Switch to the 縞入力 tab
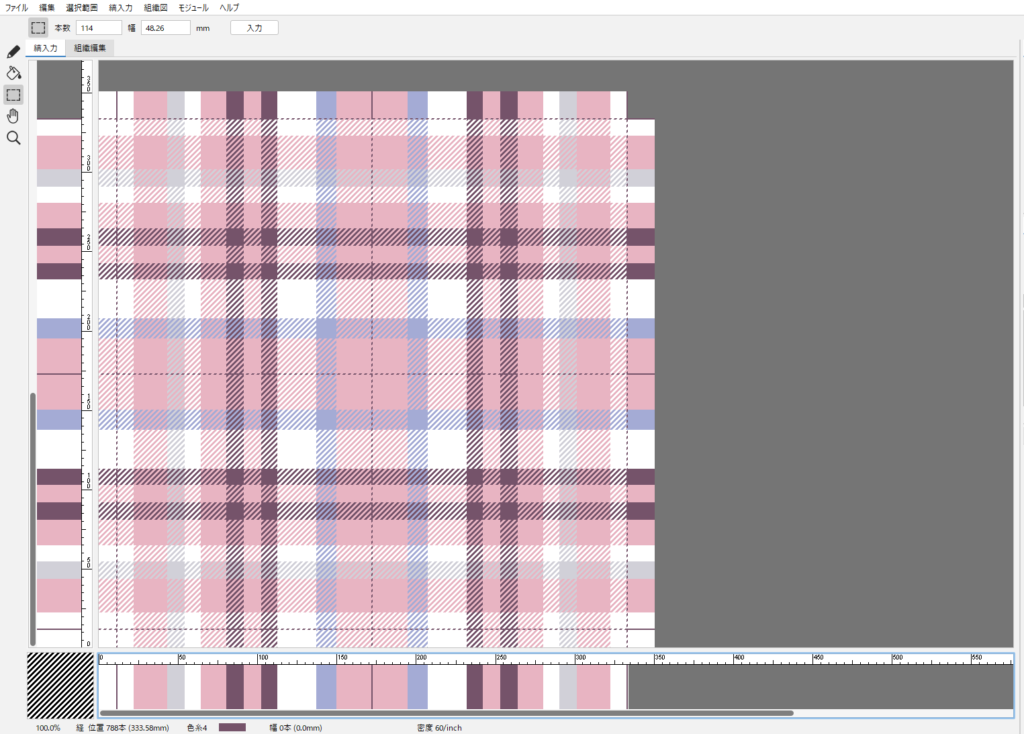 pos(46,48)
